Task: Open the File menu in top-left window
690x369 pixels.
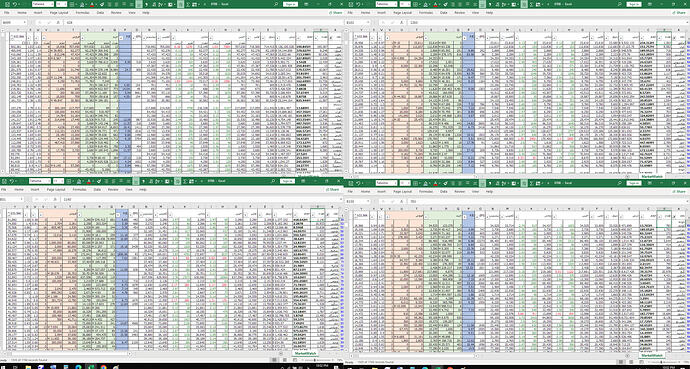Action: pos(6,13)
